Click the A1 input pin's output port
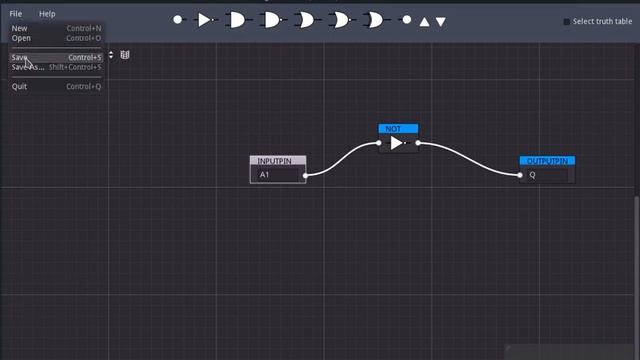 (x=305, y=176)
